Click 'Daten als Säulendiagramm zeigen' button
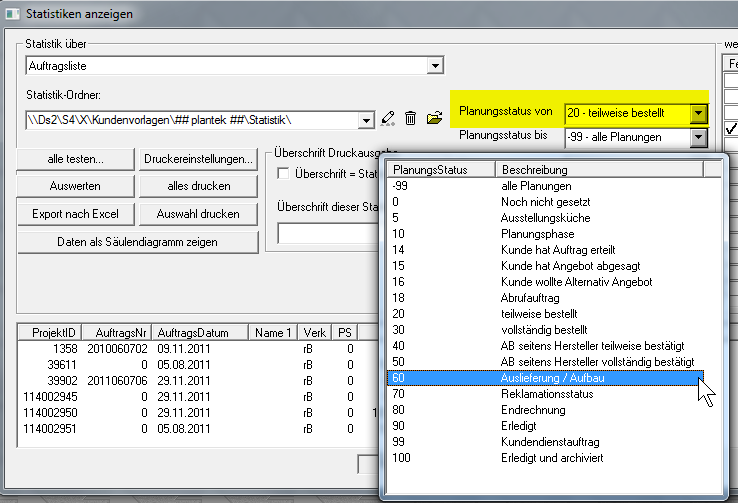The height and width of the screenshot is (503, 738). tap(138, 242)
